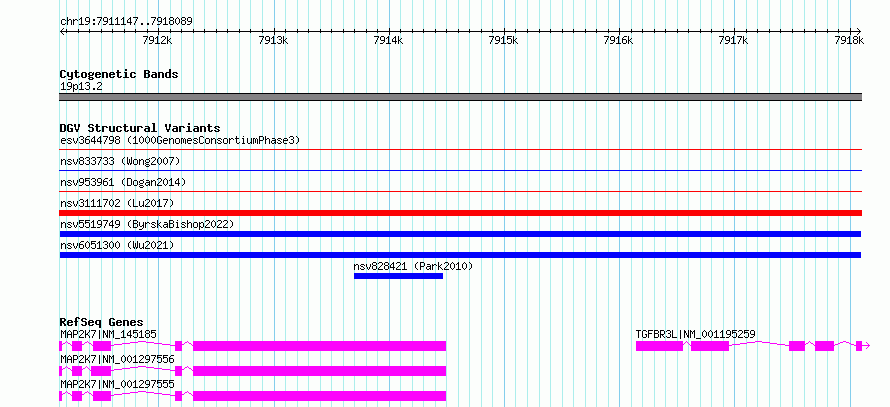Select the DGV Structural Variants track title
This screenshot has width=890, height=407.
[x=140, y=128]
